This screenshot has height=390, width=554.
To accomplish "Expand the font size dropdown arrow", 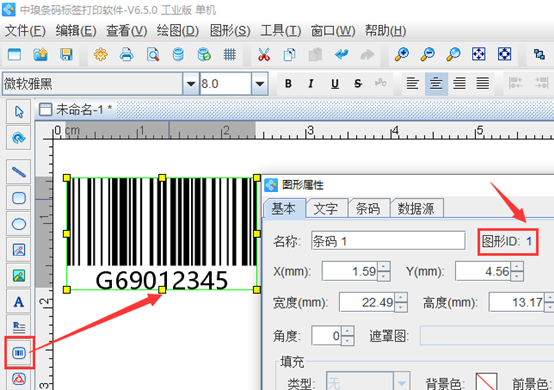I will [260, 84].
